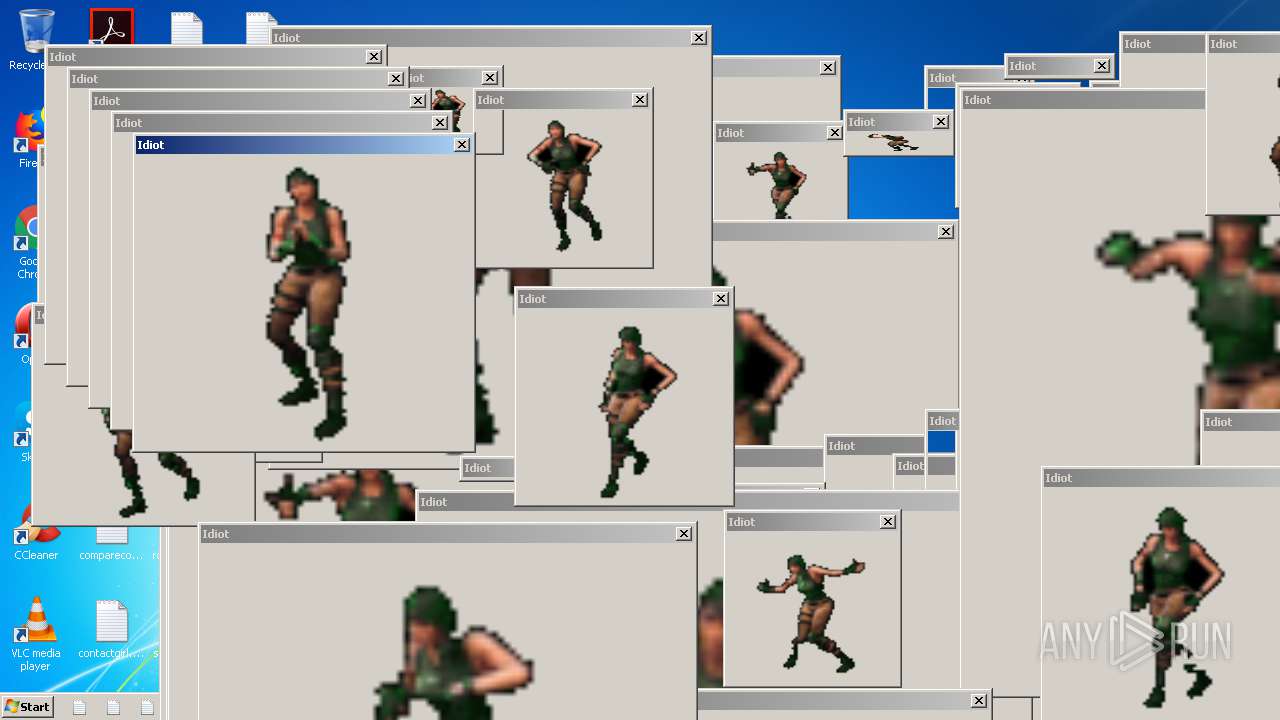Open VLC media player desktop shortcut
The image size is (1280, 720).
[36, 634]
